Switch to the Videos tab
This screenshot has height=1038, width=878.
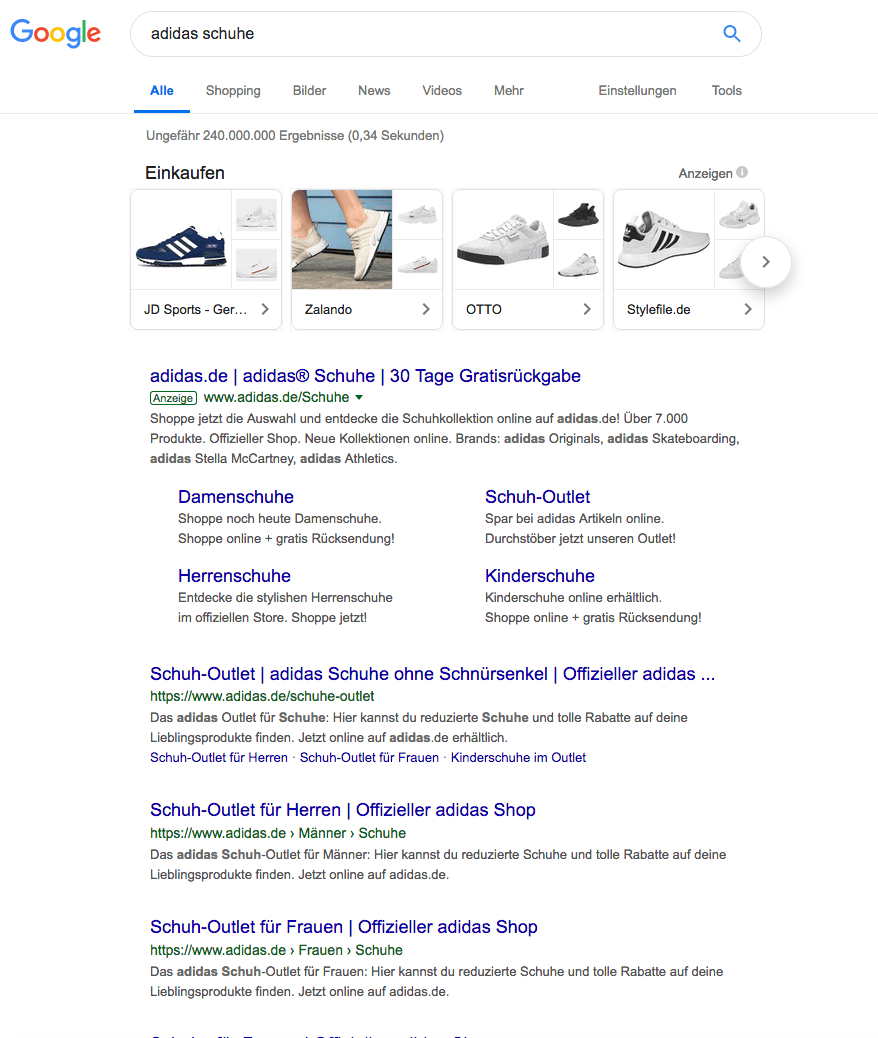point(442,91)
